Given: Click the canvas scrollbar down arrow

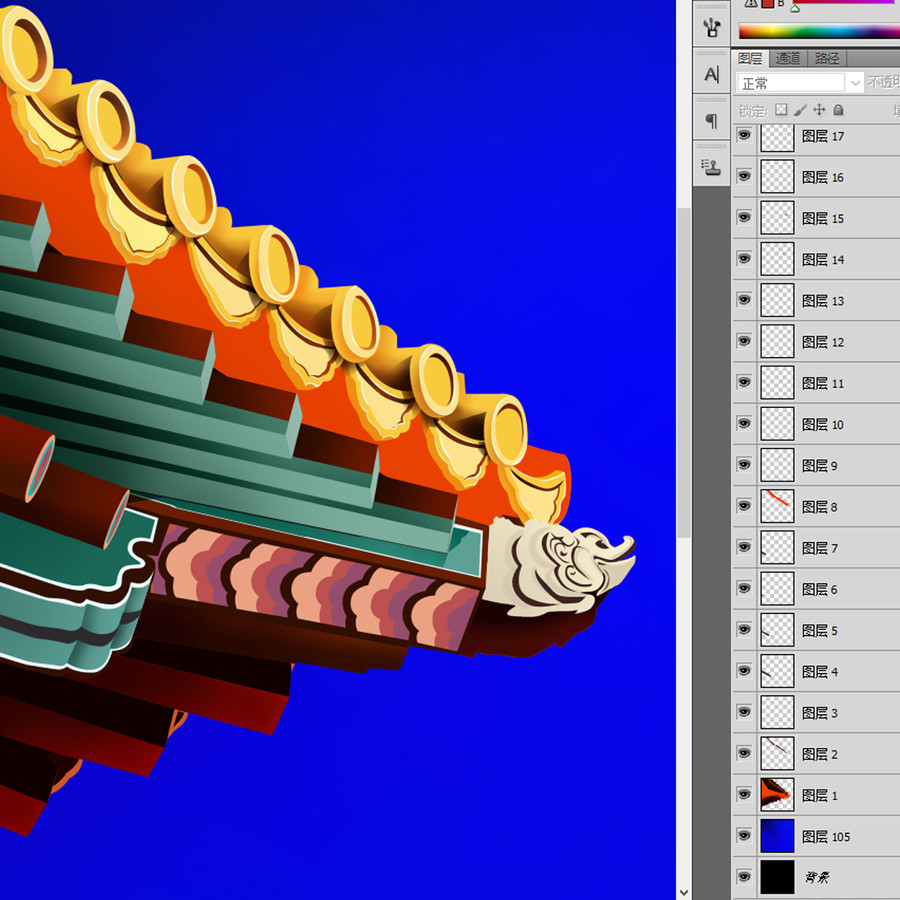Looking at the screenshot, I should [683, 893].
